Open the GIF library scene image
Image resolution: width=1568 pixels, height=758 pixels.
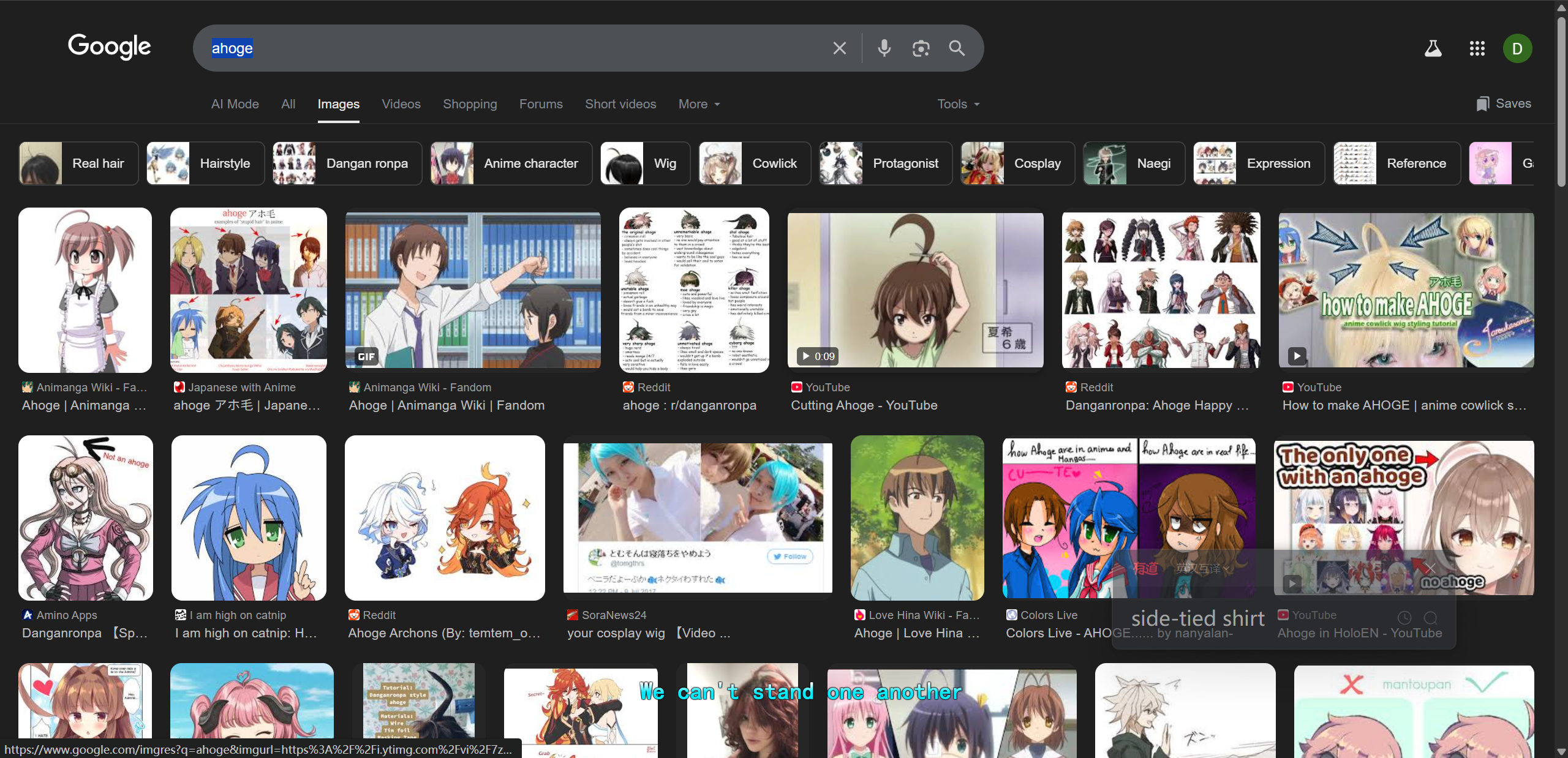click(473, 290)
